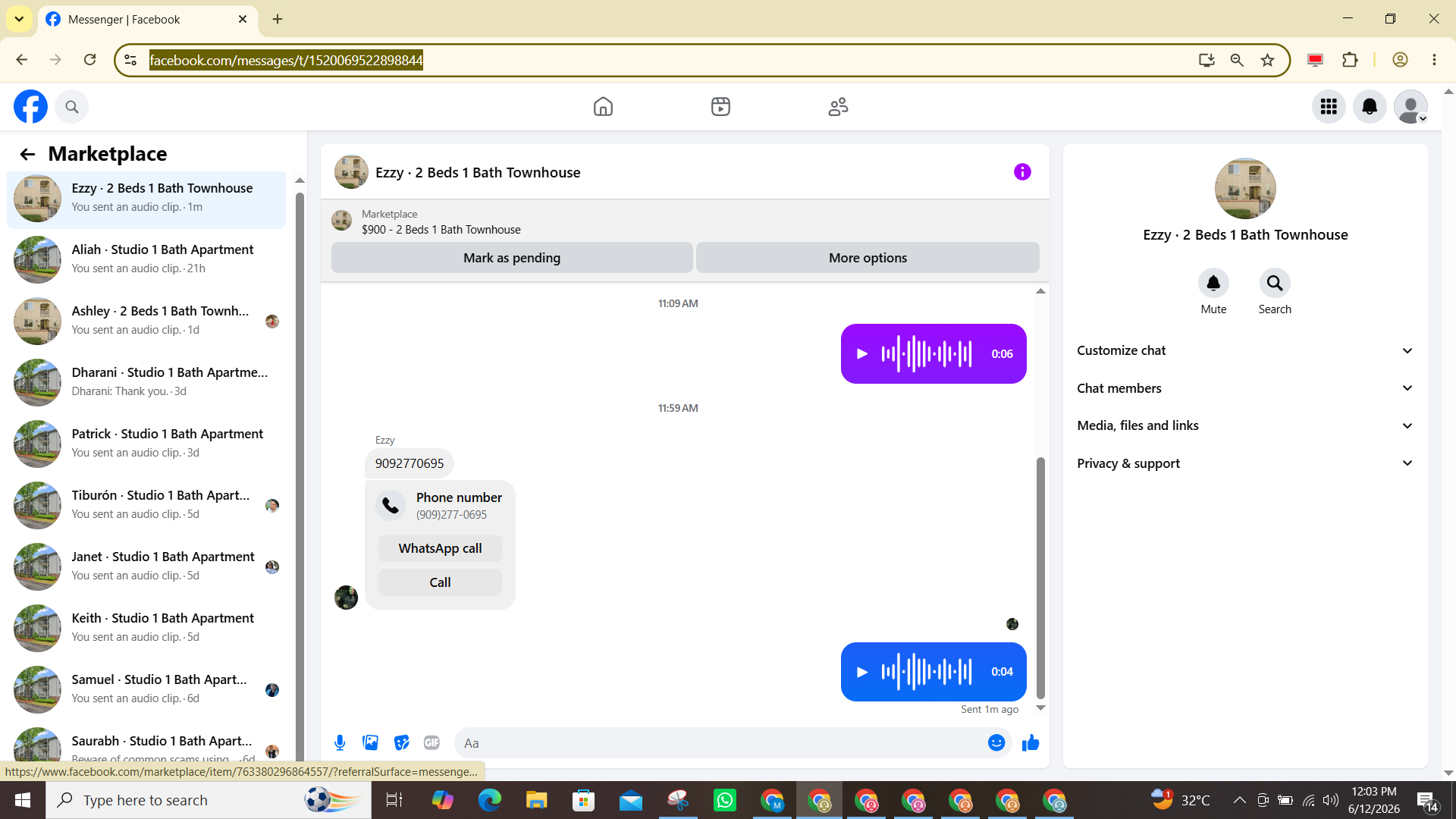Open the Reels video icon
The height and width of the screenshot is (819, 1456).
click(x=720, y=107)
